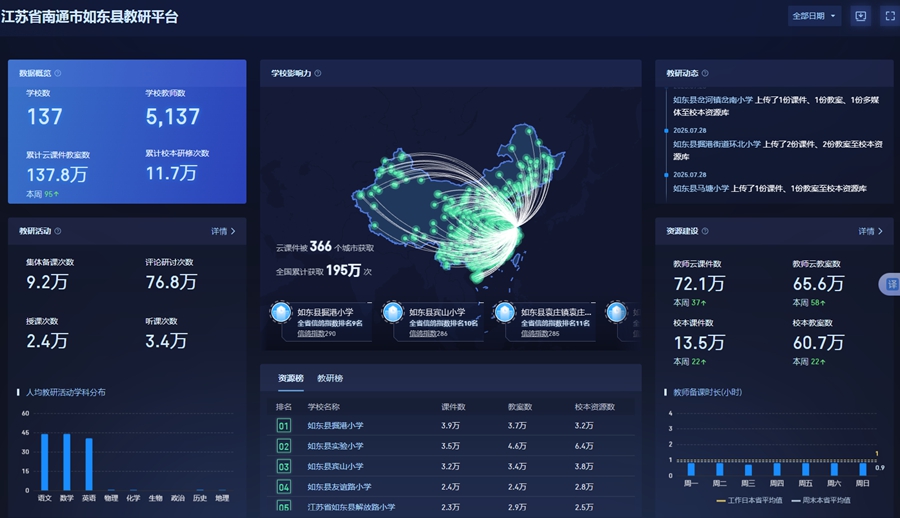
Task: Open 如东县马塘小学 link in 教研动态
Action: click(700, 188)
